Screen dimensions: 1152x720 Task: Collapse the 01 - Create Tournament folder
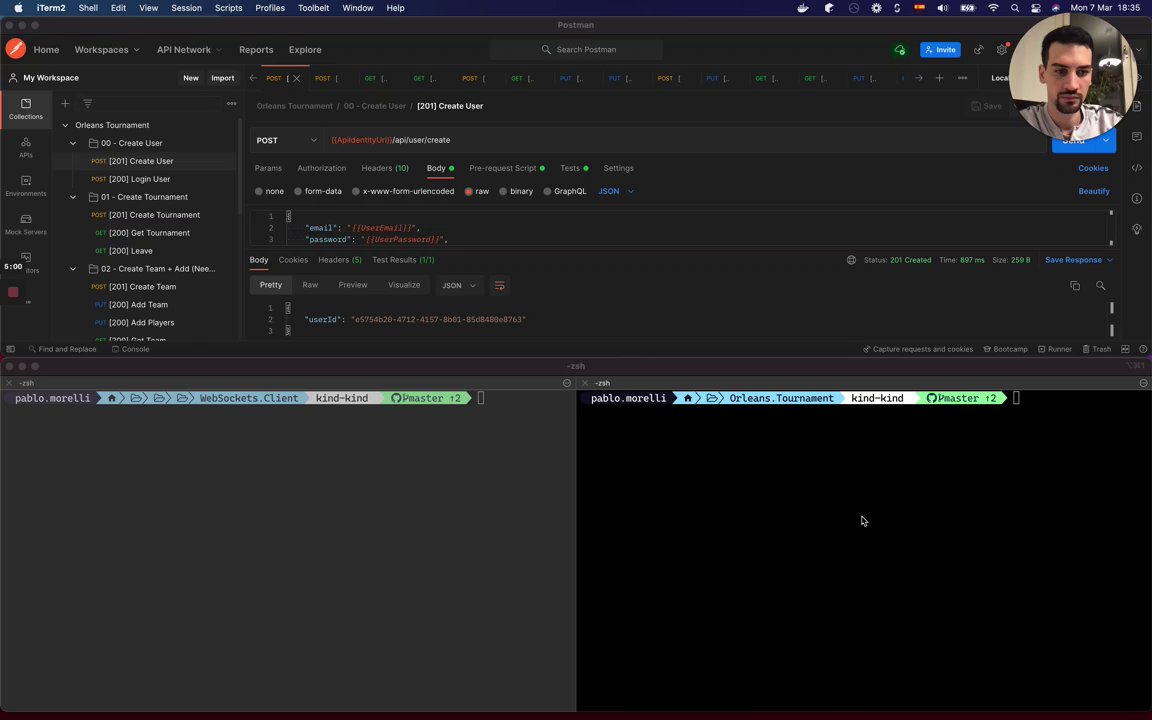(73, 197)
